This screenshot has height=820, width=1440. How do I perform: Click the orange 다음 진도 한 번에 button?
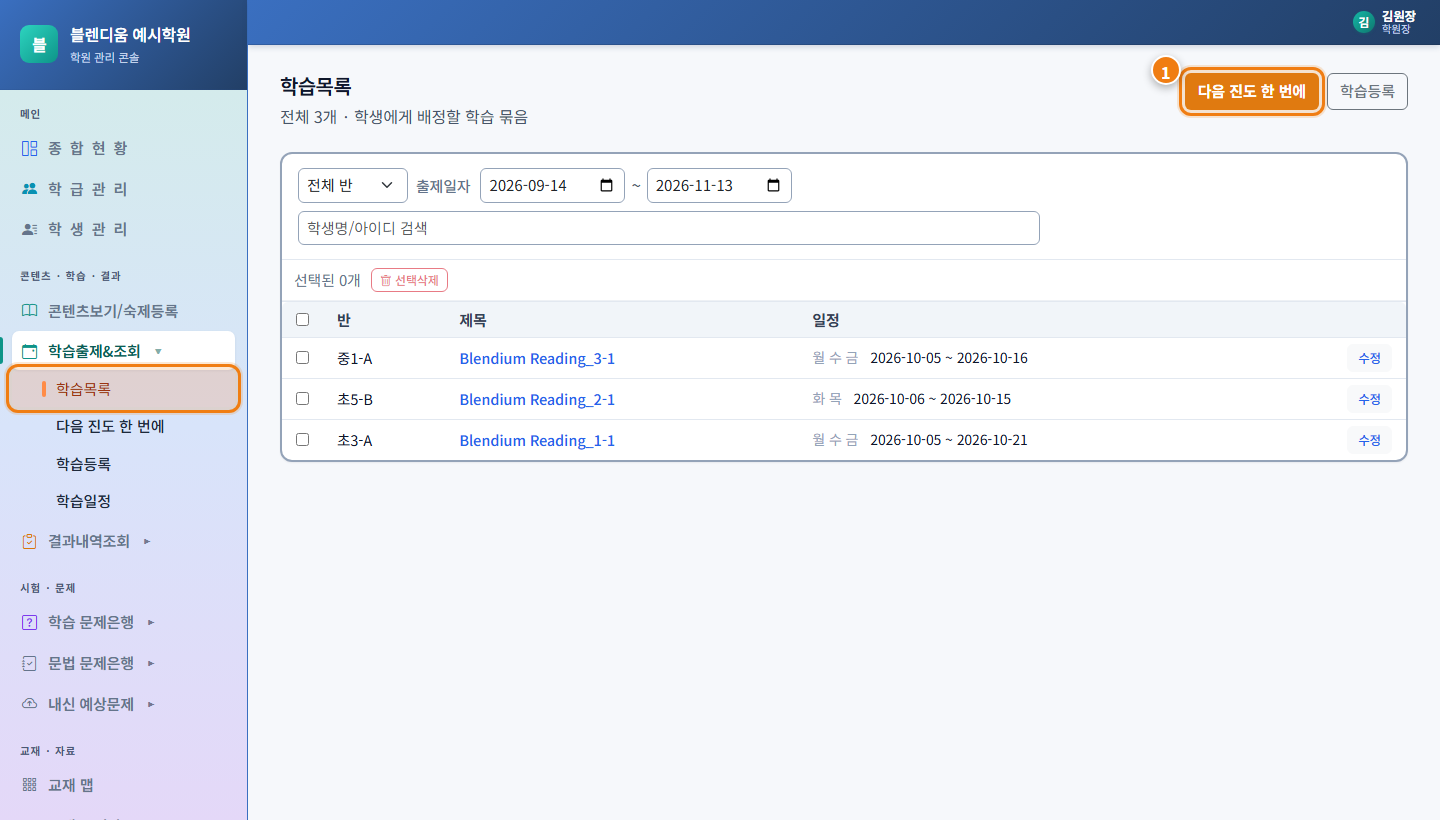pyautogui.click(x=1252, y=92)
